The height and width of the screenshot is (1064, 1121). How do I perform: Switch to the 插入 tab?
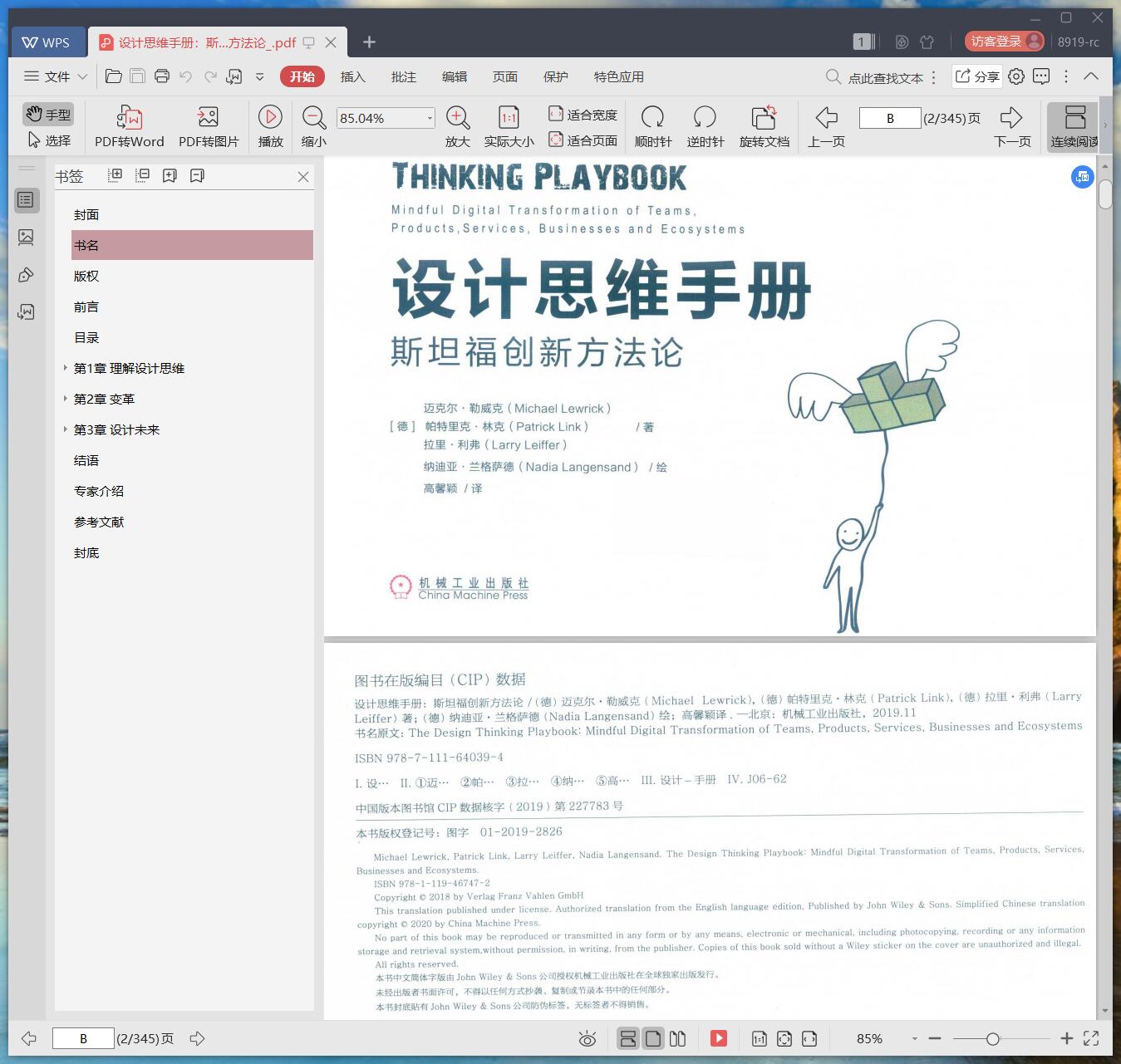pyautogui.click(x=352, y=76)
